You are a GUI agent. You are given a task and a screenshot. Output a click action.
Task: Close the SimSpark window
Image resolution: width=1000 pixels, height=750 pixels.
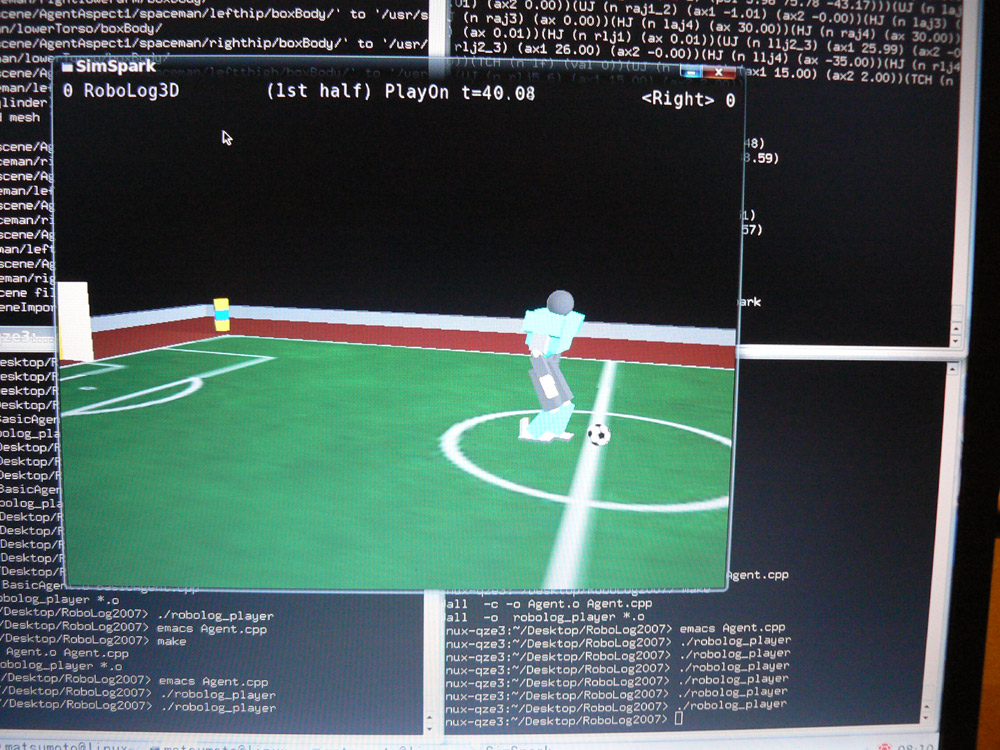(x=719, y=72)
